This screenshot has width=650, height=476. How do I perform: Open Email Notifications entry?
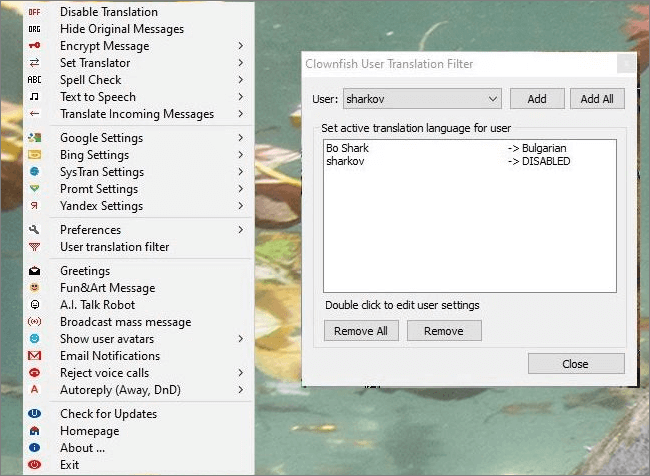pos(138,356)
